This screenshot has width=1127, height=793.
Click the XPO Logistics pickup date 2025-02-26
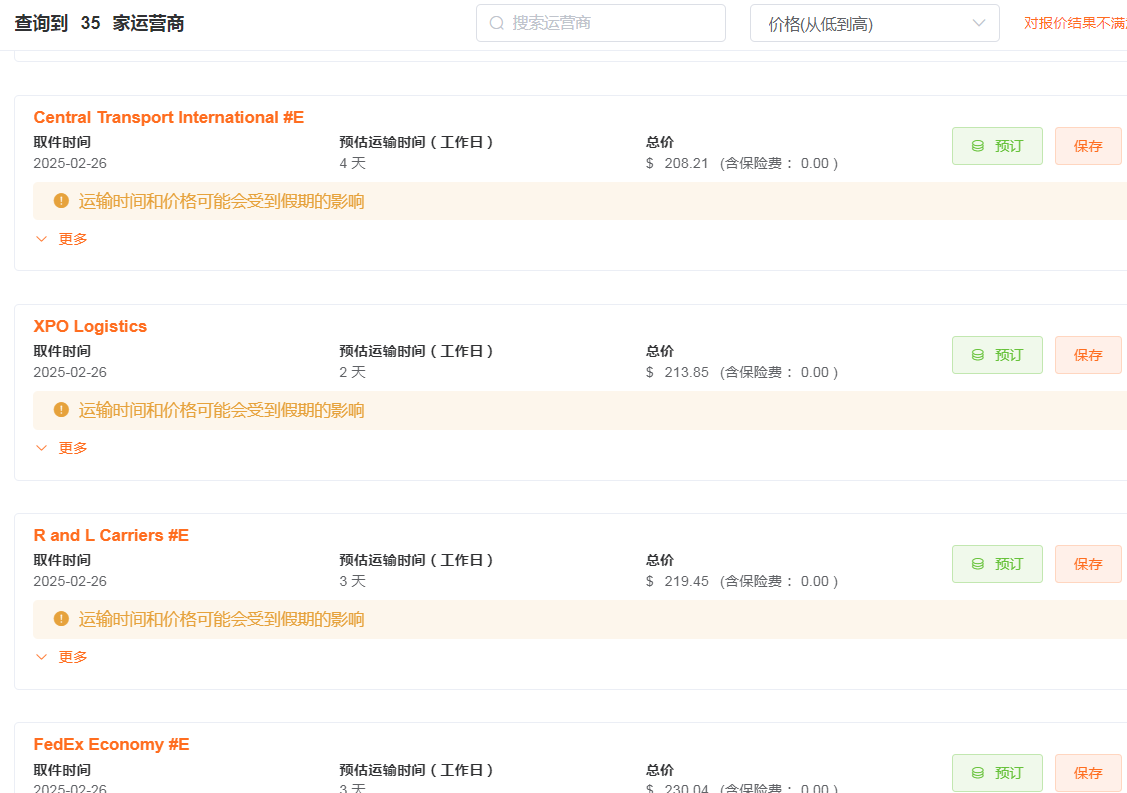point(70,372)
